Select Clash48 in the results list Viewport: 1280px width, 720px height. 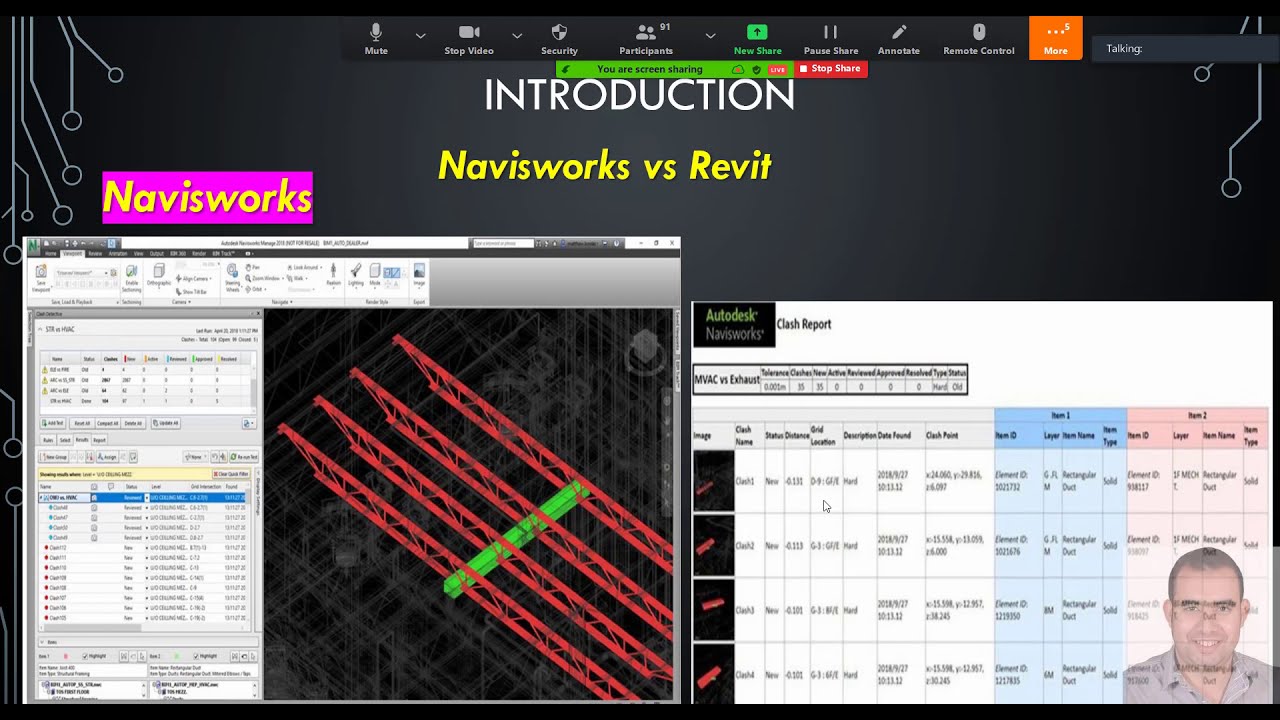click(143, 508)
